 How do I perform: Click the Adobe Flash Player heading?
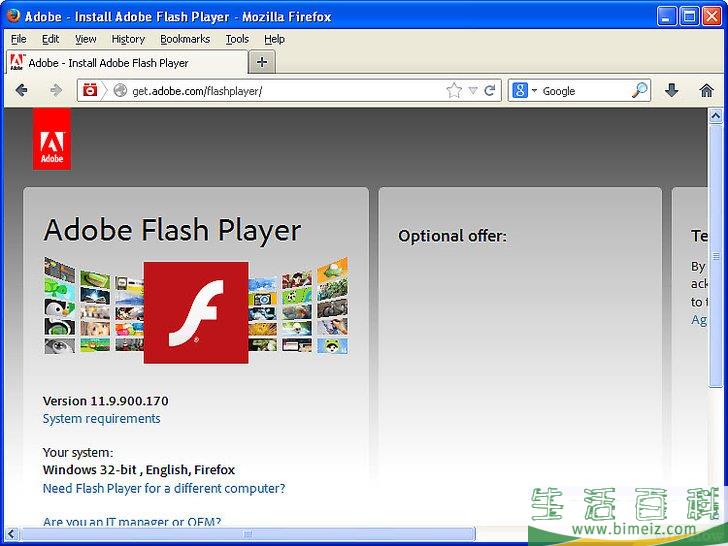click(172, 230)
